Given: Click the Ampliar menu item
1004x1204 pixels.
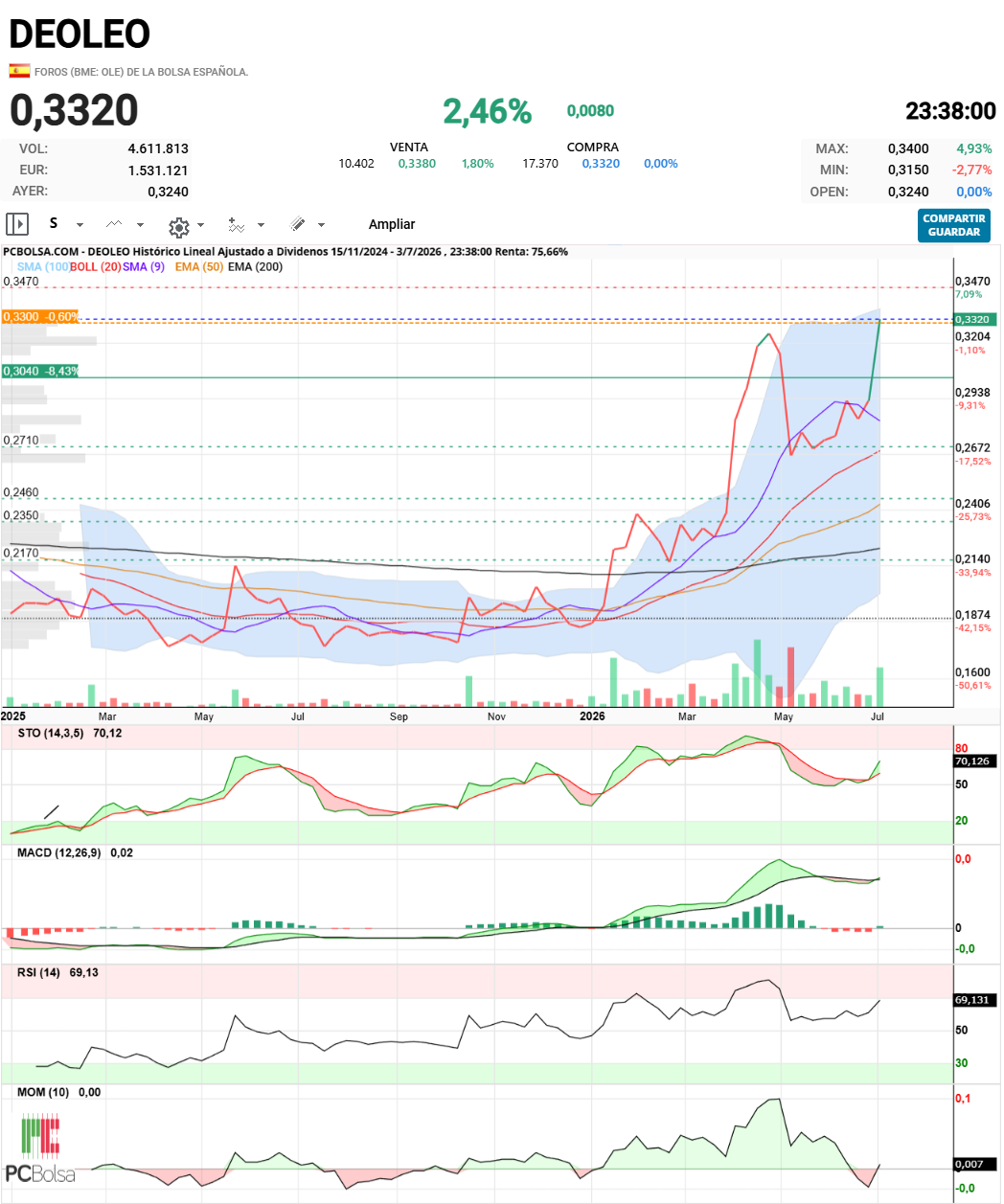Looking at the screenshot, I should click(x=392, y=224).
